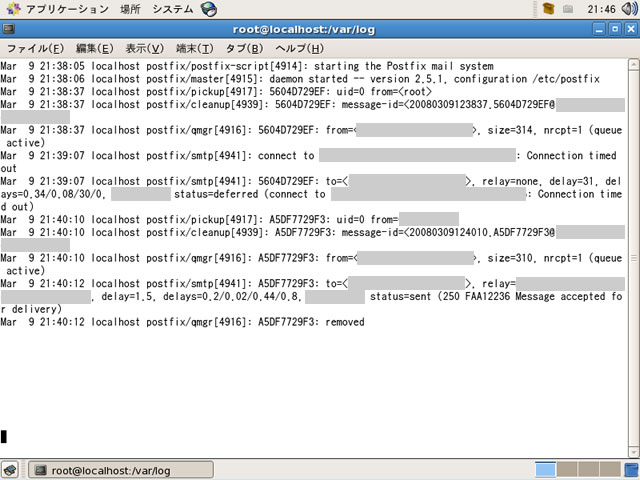
Task: Click the package update notification icon
Action: 548,9
